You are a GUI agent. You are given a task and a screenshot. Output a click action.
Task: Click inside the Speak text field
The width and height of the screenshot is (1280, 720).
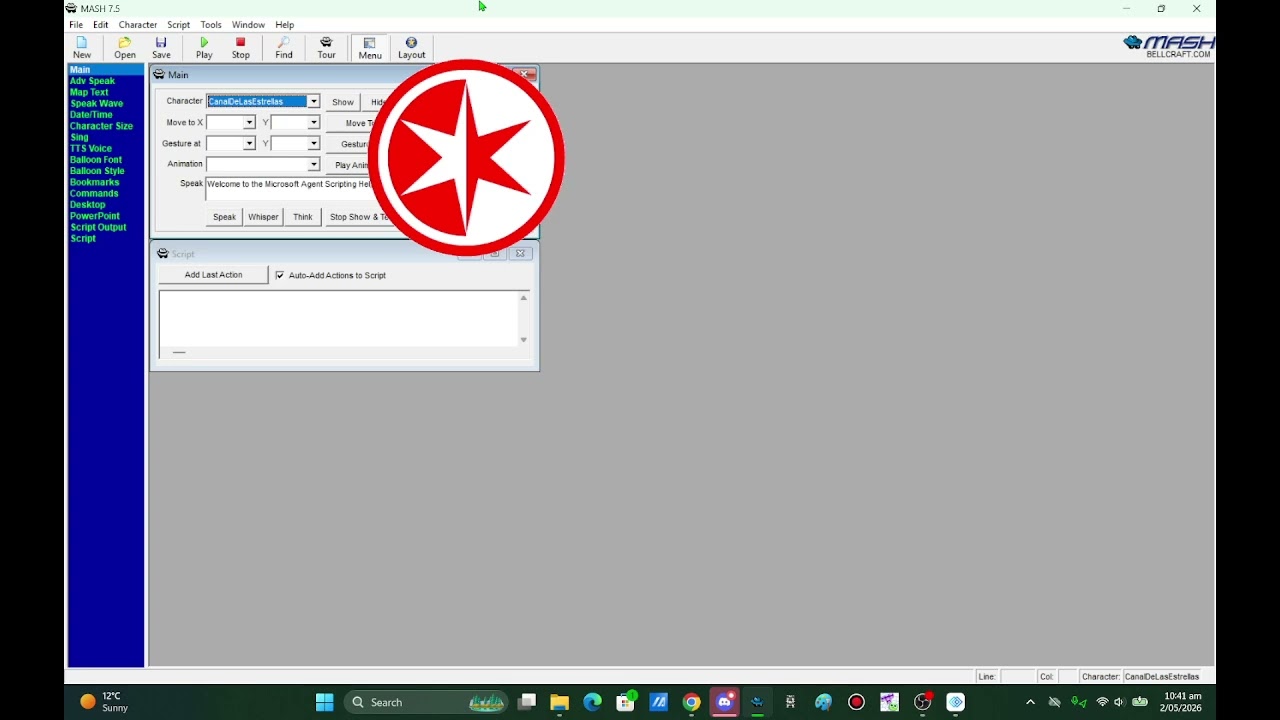coord(290,189)
